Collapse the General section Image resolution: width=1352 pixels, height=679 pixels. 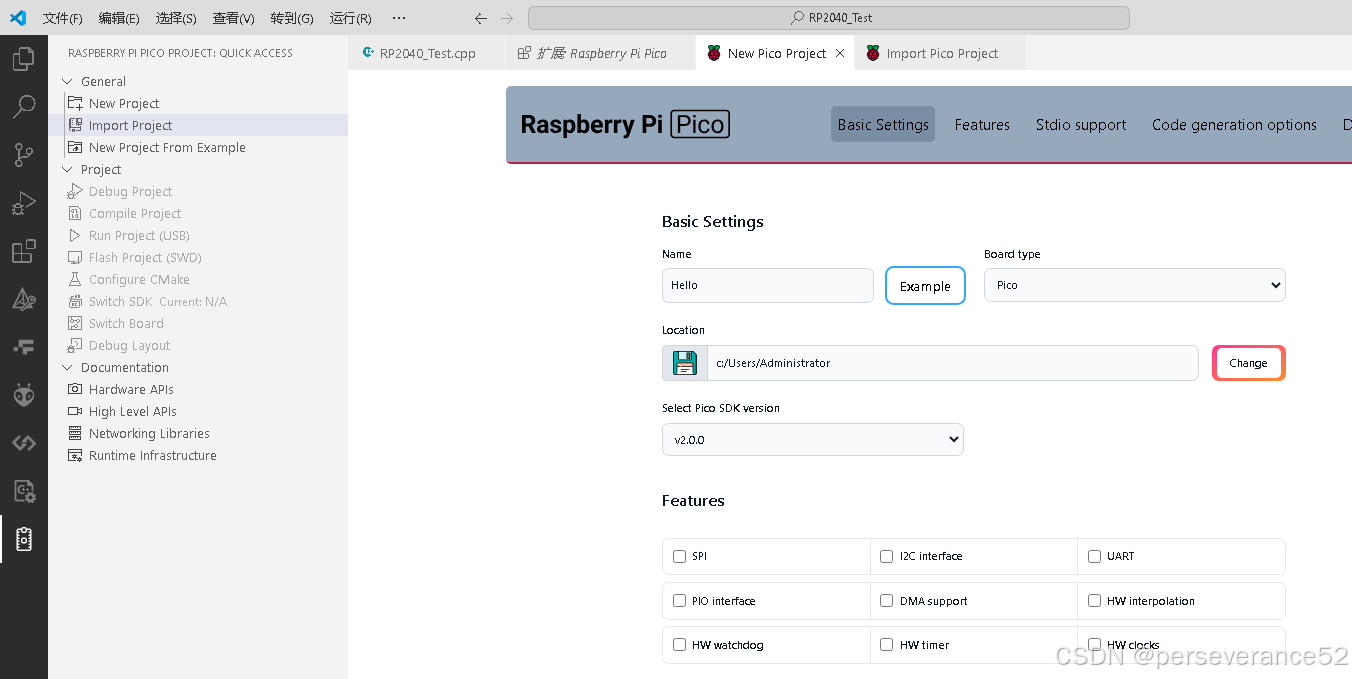(x=68, y=81)
